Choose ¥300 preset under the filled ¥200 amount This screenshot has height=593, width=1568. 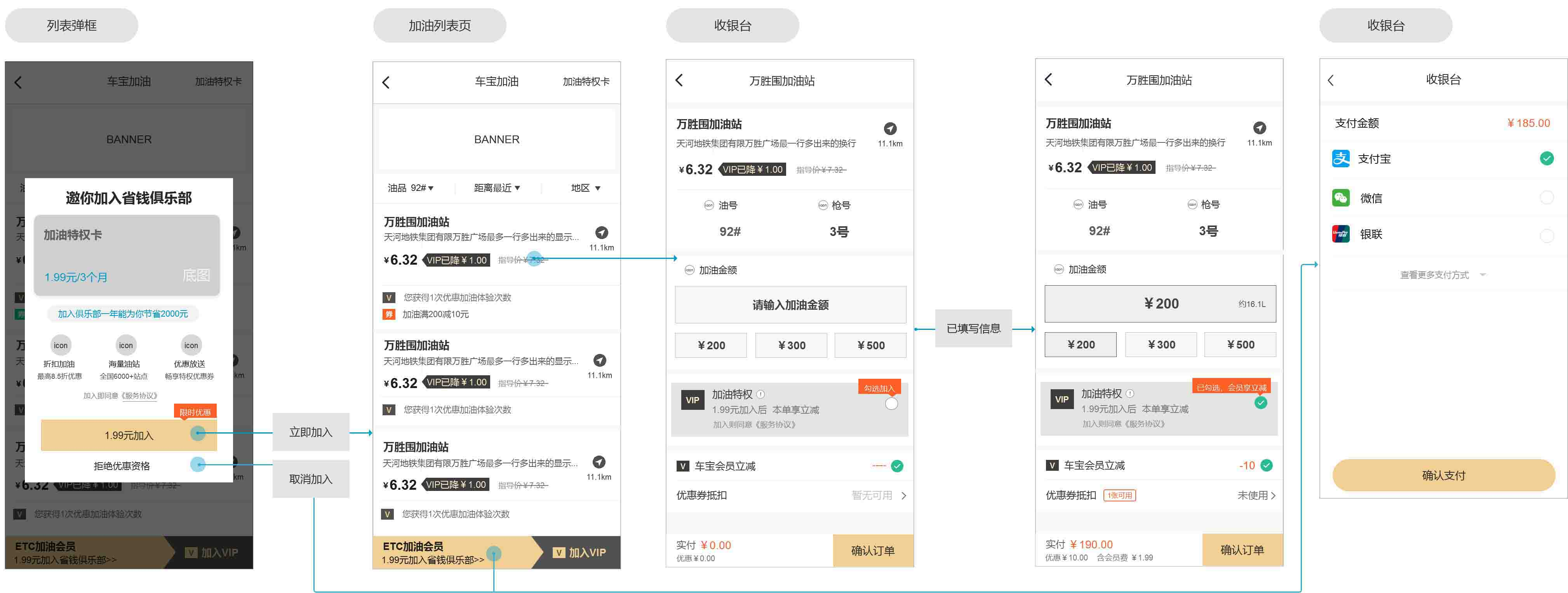click(1160, 345)
